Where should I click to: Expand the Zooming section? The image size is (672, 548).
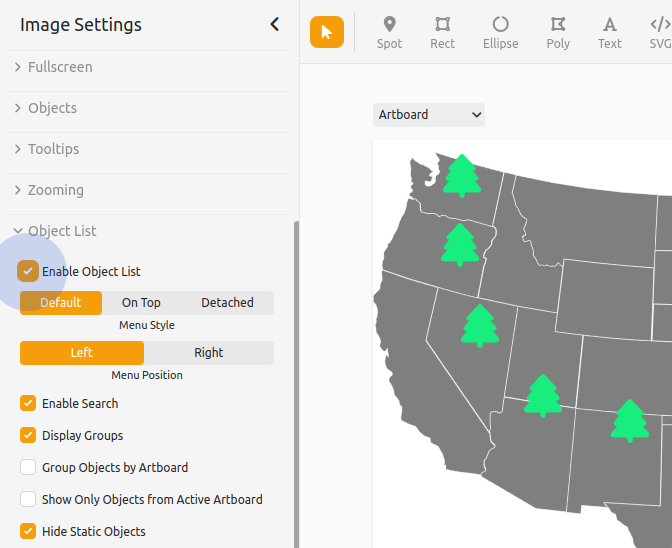pyautogui.click(x=55, y=190)
